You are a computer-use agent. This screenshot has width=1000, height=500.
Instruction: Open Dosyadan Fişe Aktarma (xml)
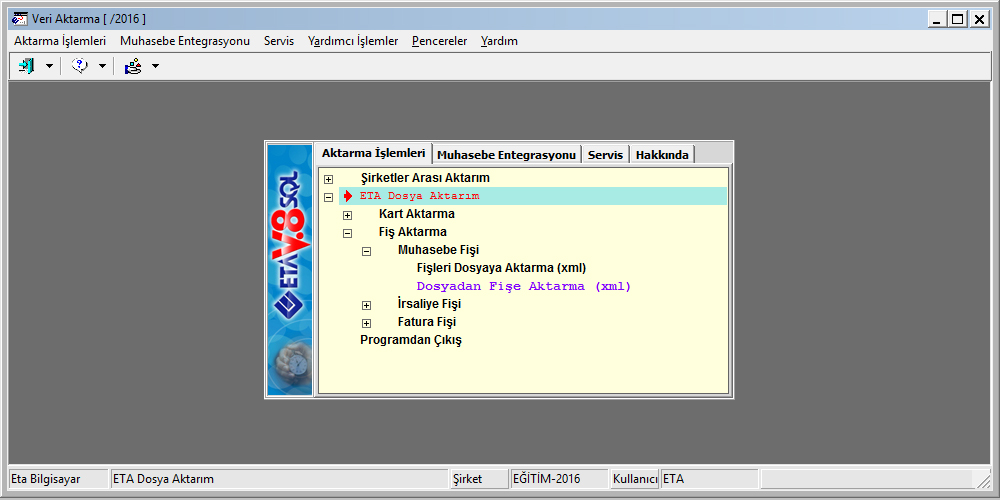(x=524, y=286)
